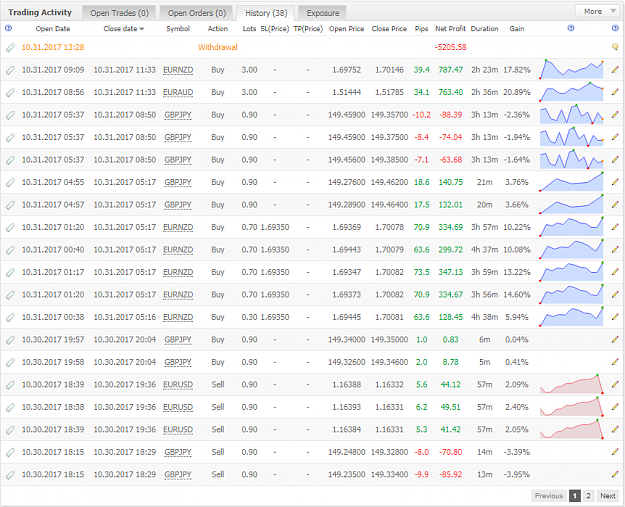The image size is (625, 507).
Task: Edit pencil icon for EURNZD 17.82% trade
Action: click(615, 70)
